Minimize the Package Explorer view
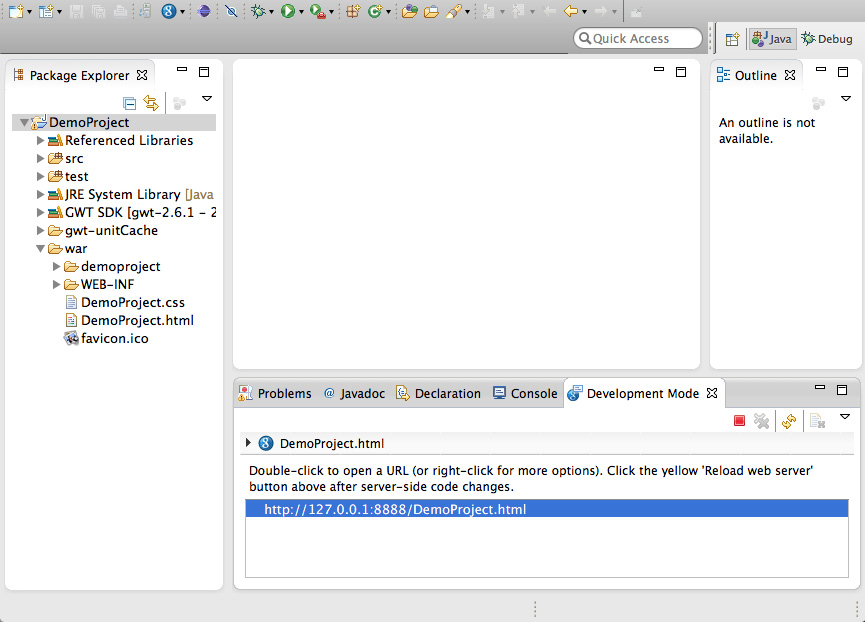 pyautogui.click(x=182, y=70)
